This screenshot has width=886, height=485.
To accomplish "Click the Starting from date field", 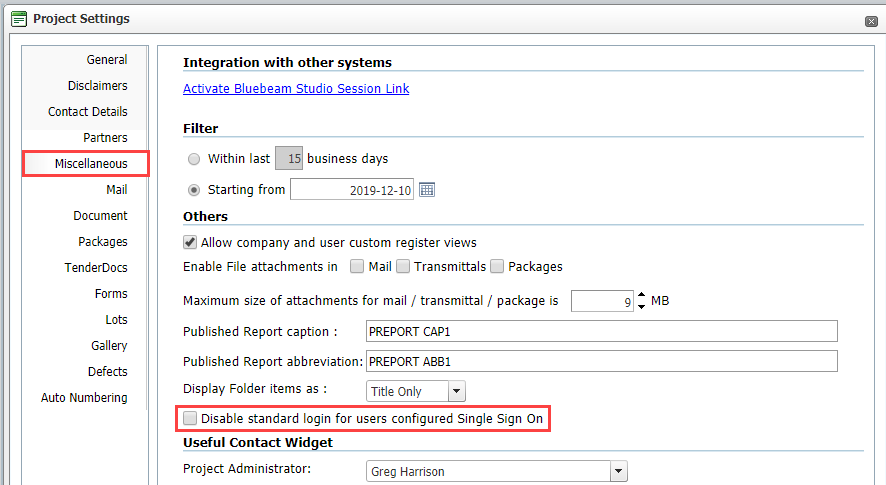I will (352, 190).
